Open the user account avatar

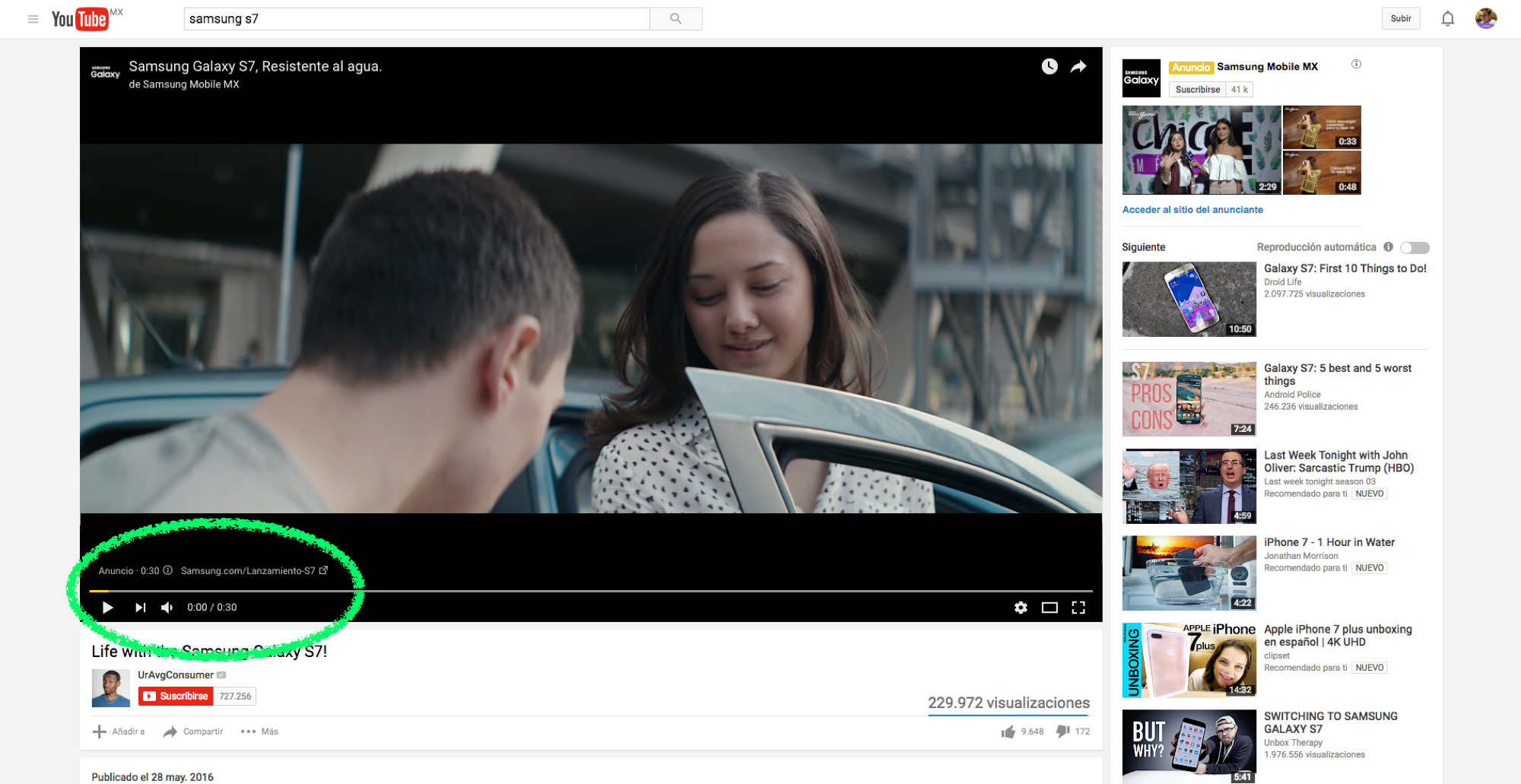pos(1486,18)
